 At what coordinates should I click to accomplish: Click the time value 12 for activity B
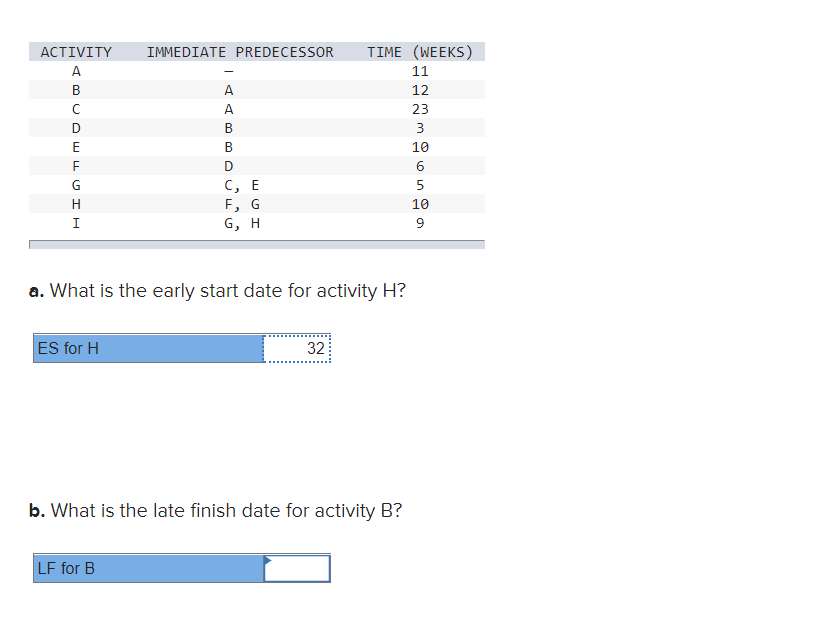pos(420,90)
